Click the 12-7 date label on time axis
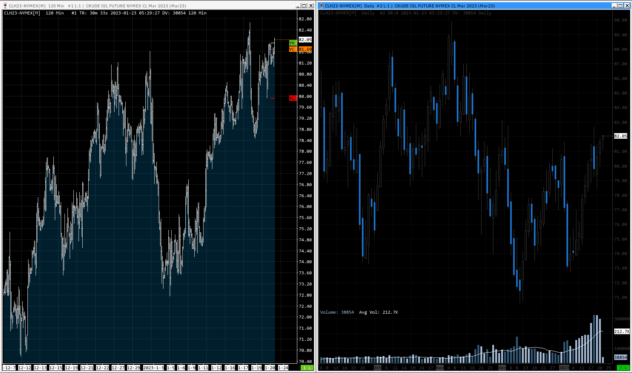Image resolution: width=632 pixels, height=373 pixels. point(9,368)
